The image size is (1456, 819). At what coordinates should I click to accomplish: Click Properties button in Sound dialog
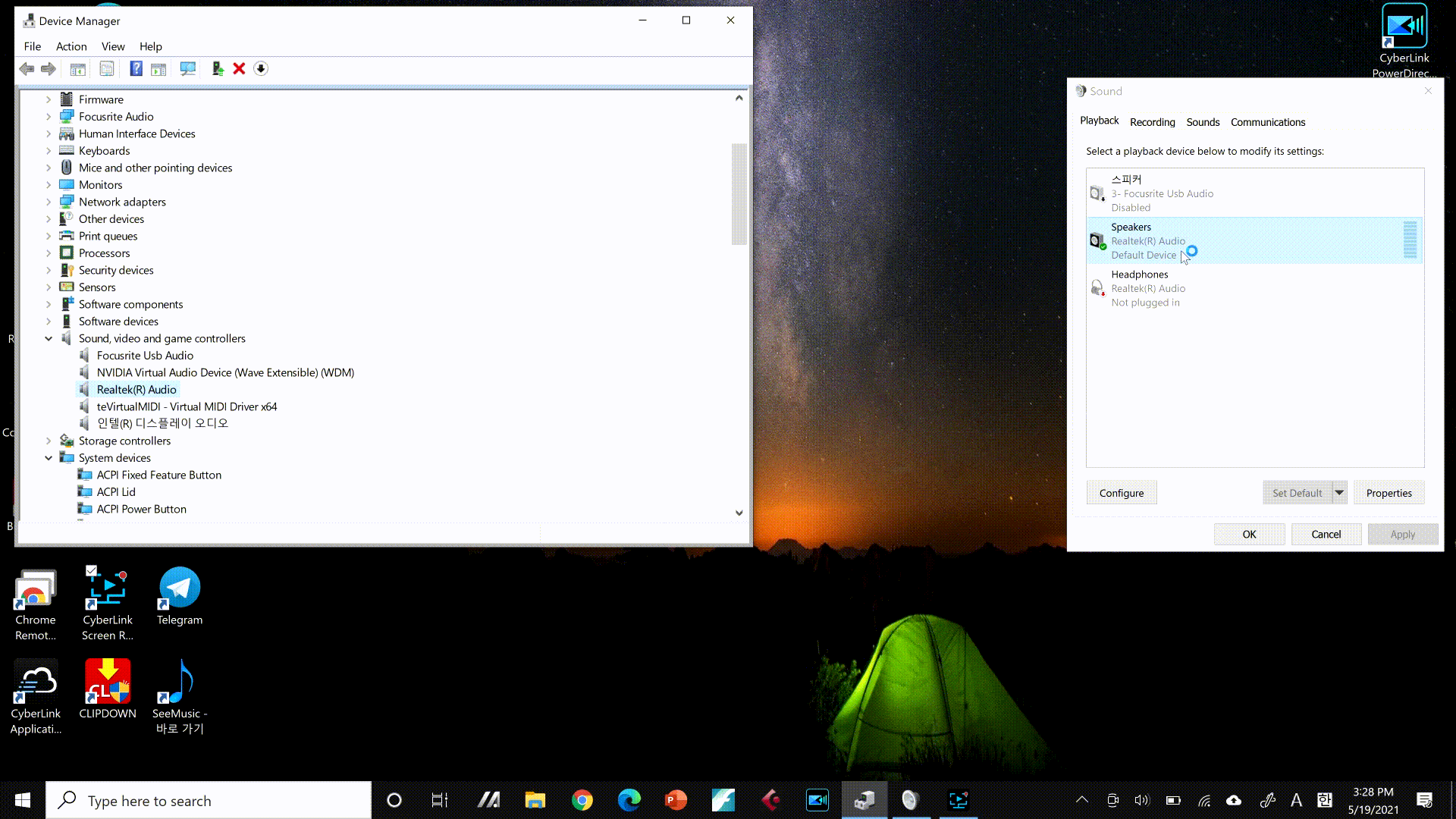pyautogui.click(x=1389, y=493)
